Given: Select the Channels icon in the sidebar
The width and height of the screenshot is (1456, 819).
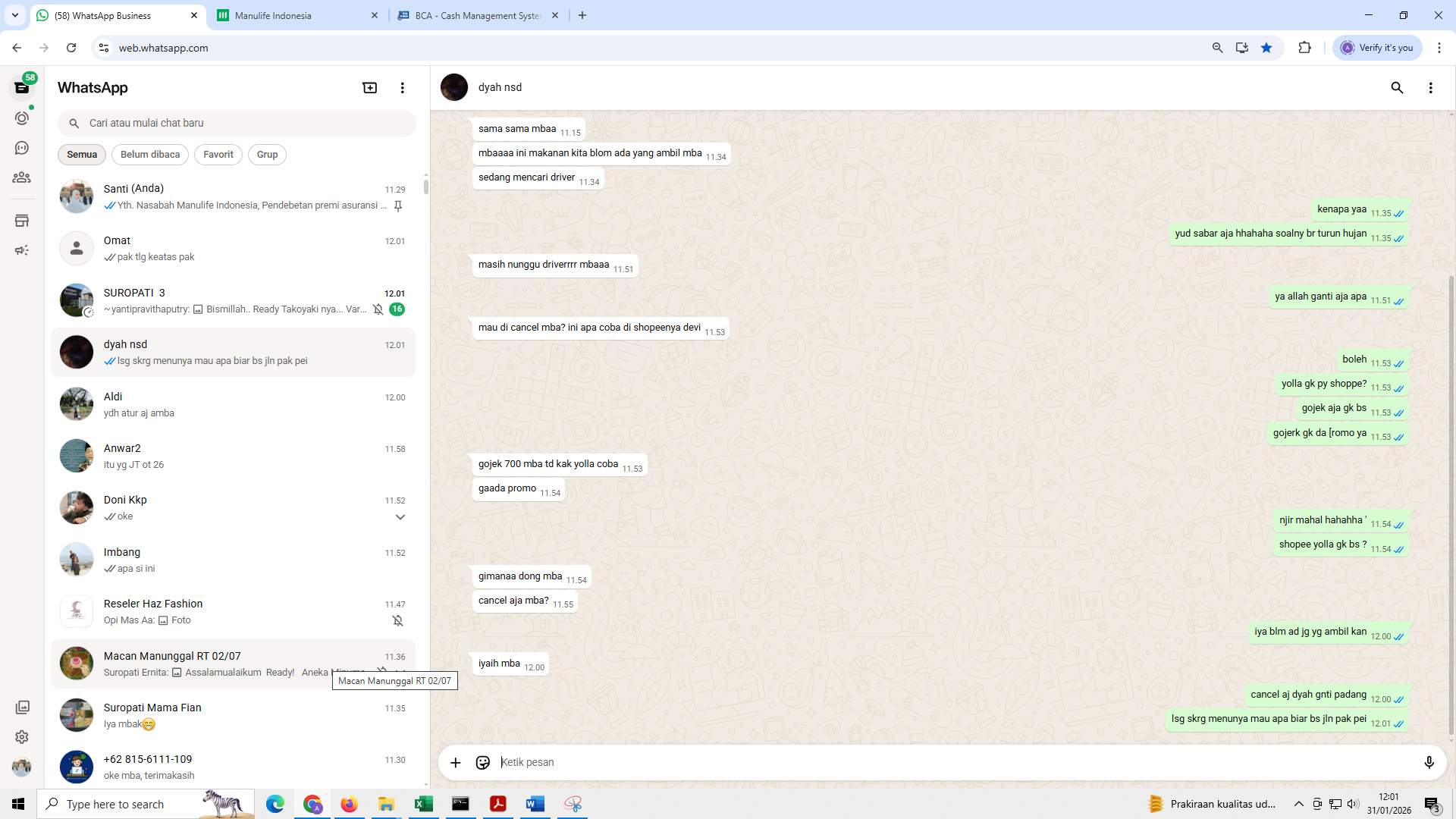Looking at the screenshot, I should 22,148.
